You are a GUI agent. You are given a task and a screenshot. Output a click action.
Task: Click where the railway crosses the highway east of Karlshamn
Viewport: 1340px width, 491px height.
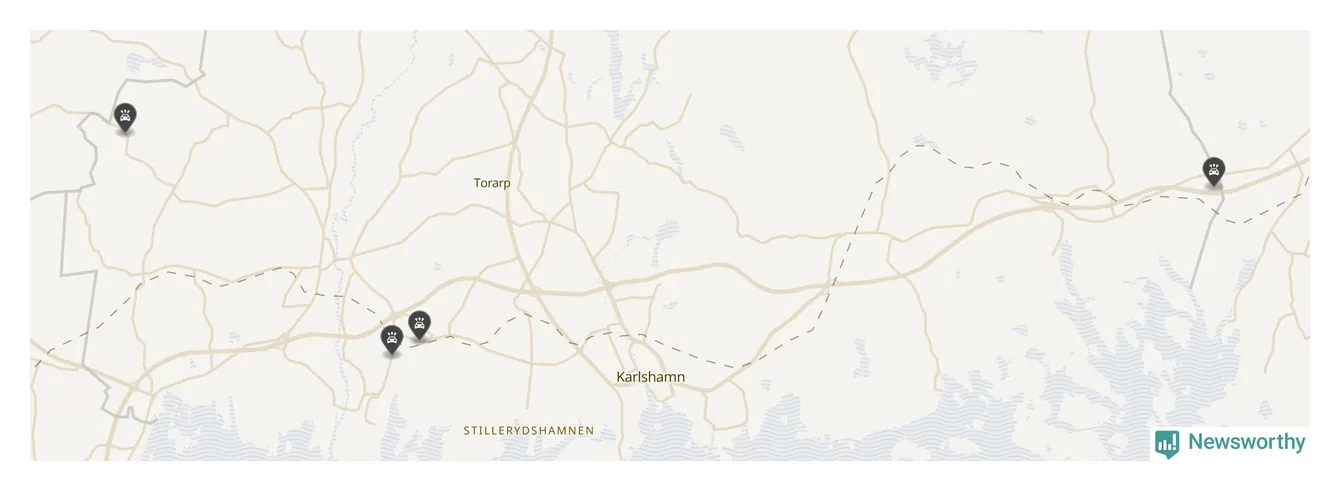829,284
